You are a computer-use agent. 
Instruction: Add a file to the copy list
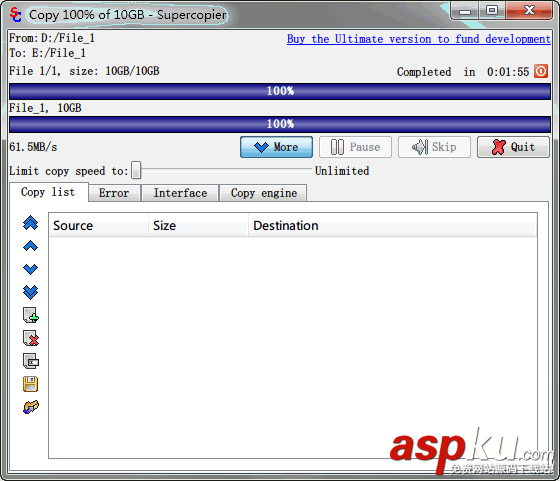point(31,315)
